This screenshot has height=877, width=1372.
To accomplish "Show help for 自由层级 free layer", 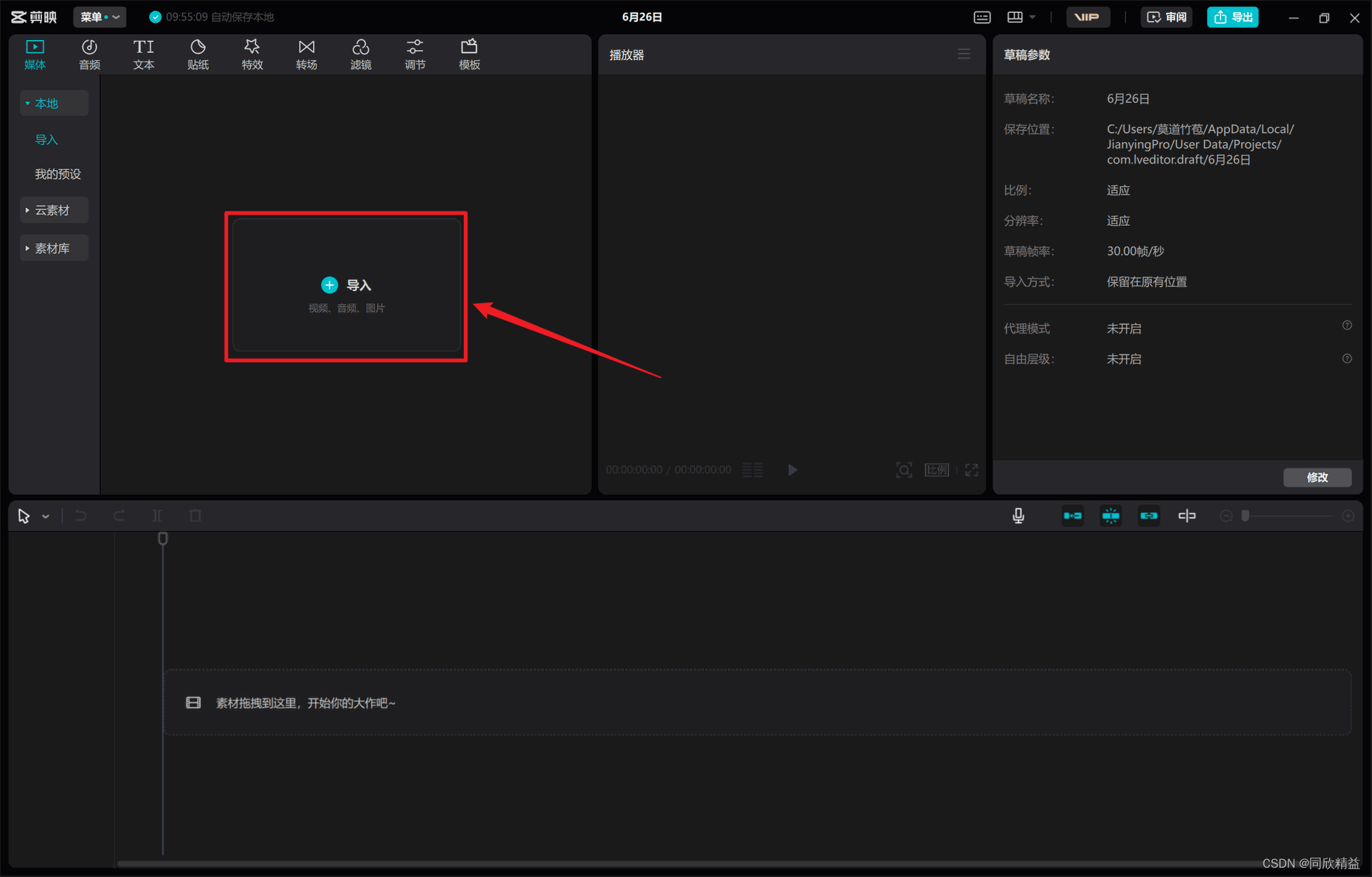I will click(1347, 359).
